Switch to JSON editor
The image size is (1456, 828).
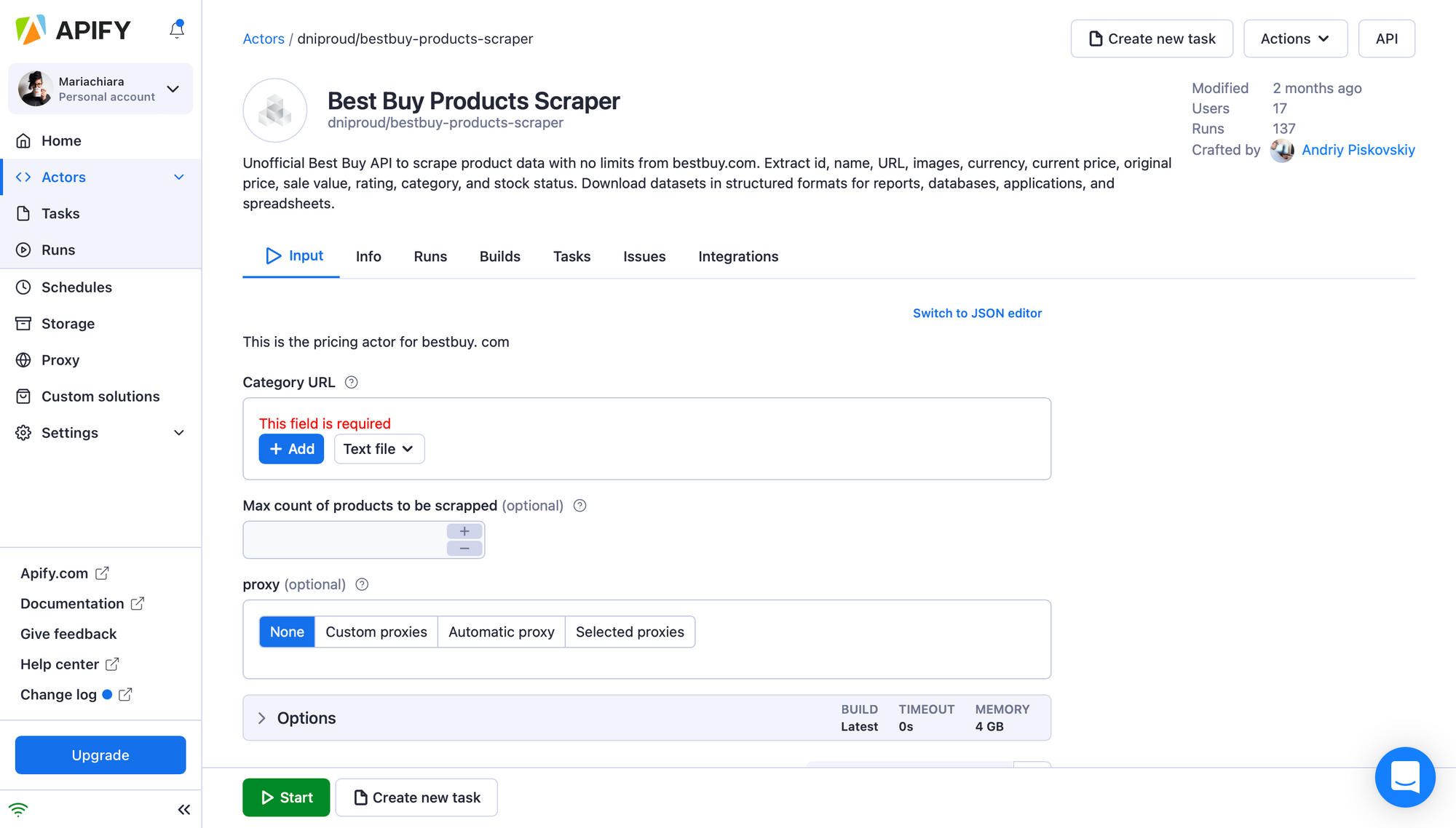coord(977,313)
